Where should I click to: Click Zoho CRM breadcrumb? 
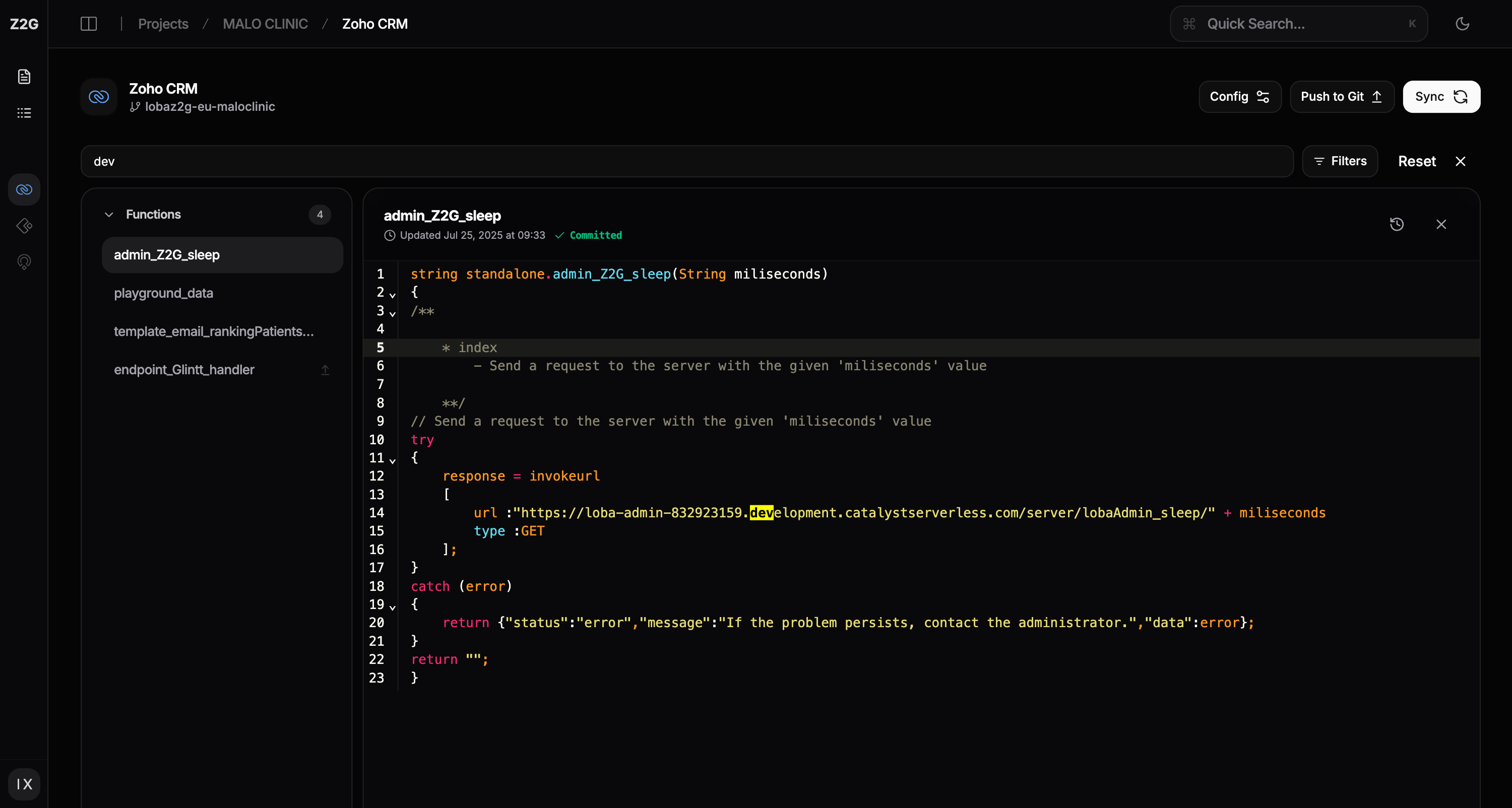point(375,24)
